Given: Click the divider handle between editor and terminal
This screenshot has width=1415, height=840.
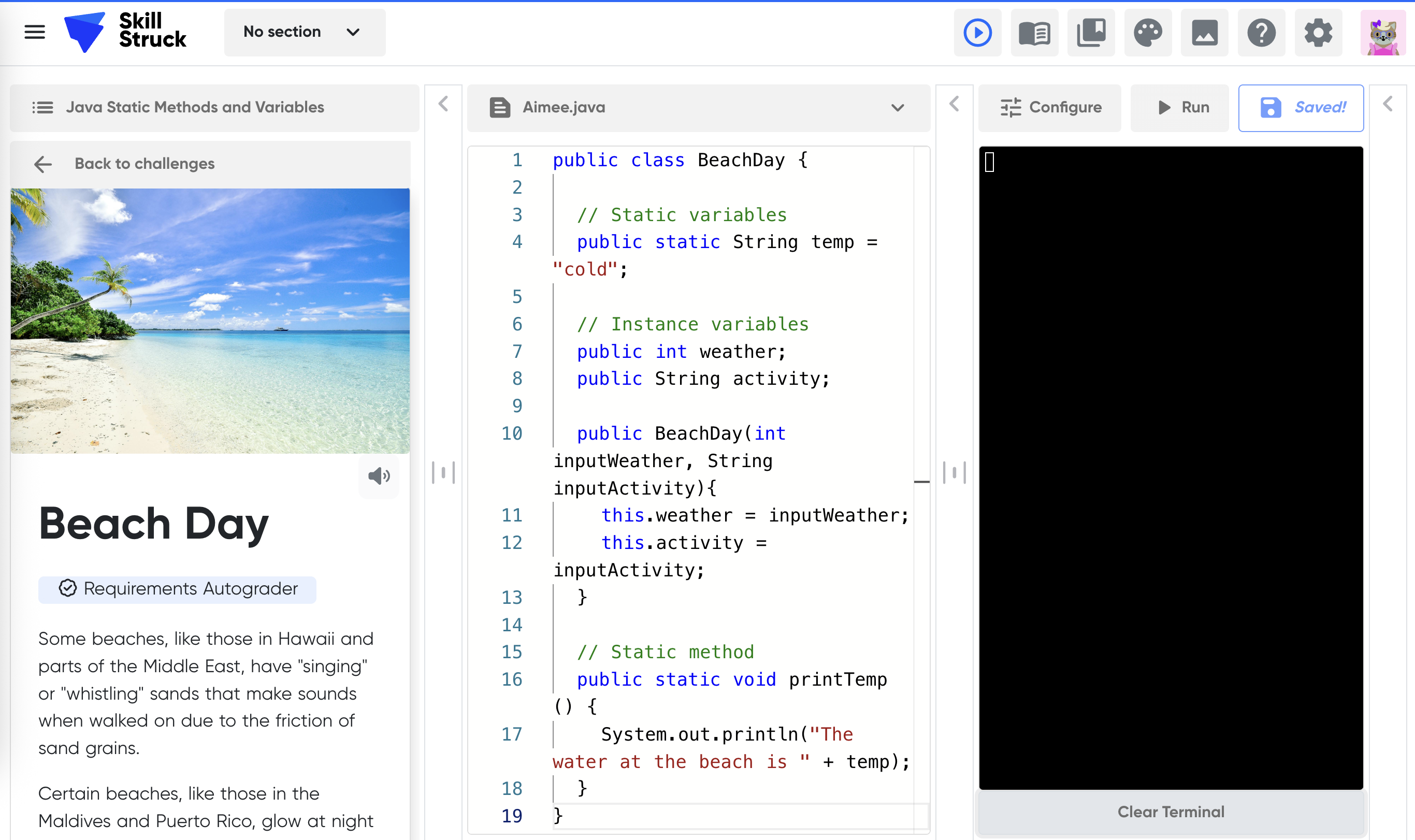Looking at the screenshot, I should [x=954, y=472].
